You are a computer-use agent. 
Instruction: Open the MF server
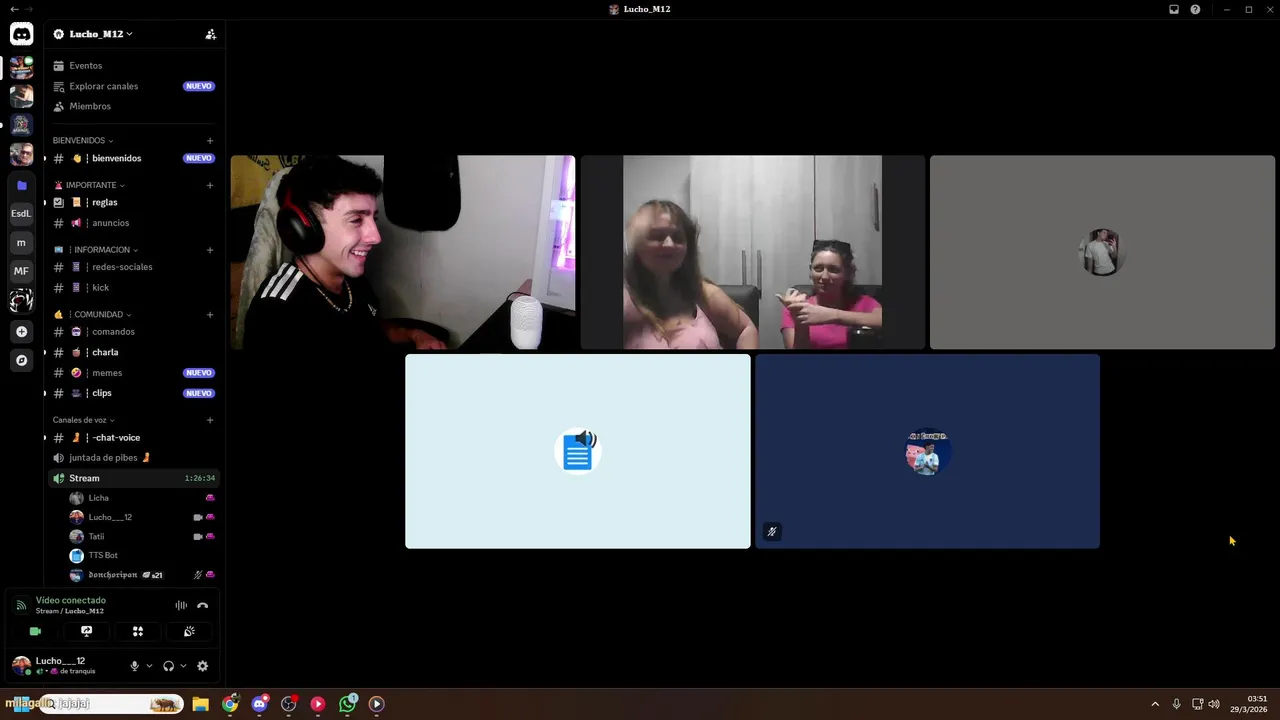click(21, 271)
